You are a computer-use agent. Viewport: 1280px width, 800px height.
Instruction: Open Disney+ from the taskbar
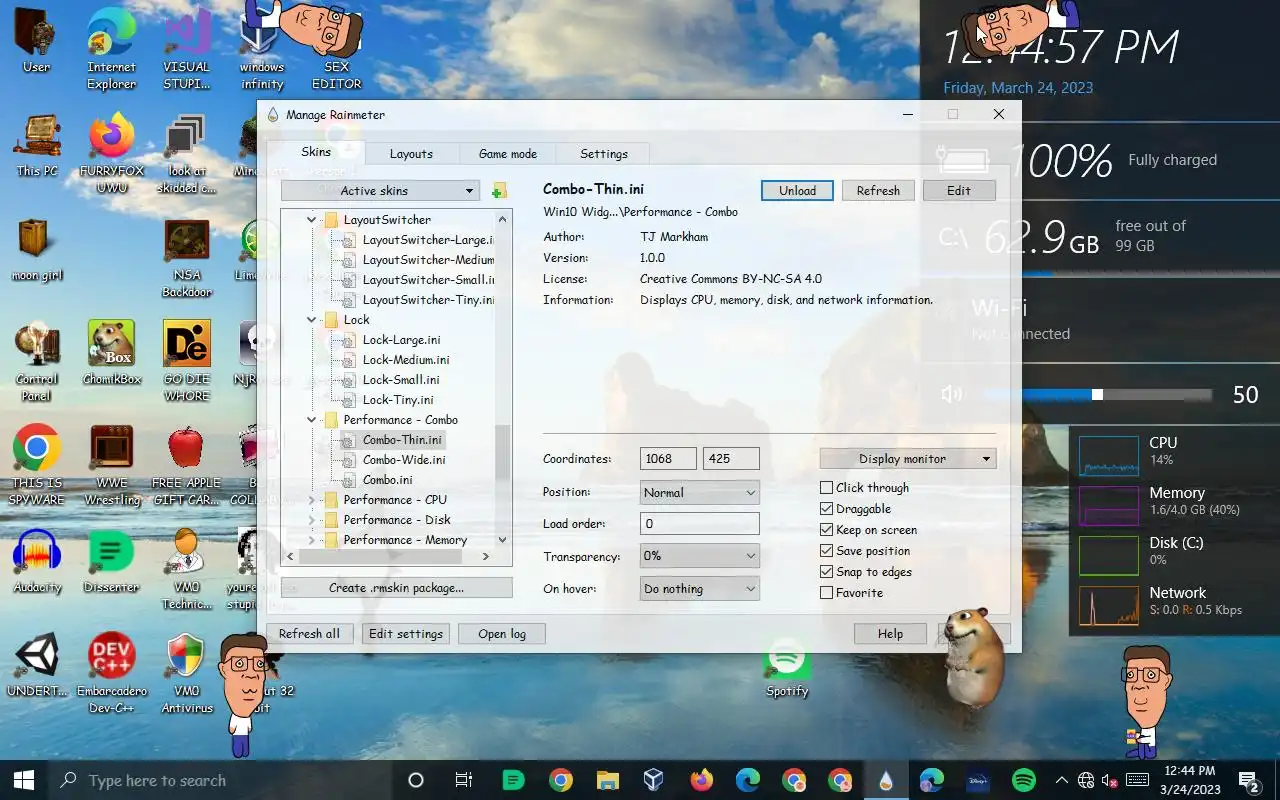coord(977,780)
